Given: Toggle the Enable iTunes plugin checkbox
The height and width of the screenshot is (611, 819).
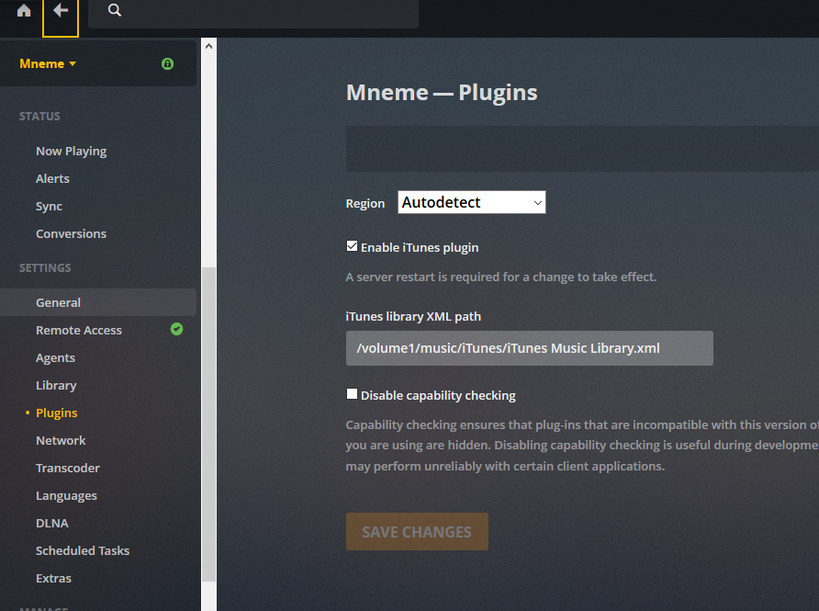Looking at the screenshot, I should coord(352,246).
